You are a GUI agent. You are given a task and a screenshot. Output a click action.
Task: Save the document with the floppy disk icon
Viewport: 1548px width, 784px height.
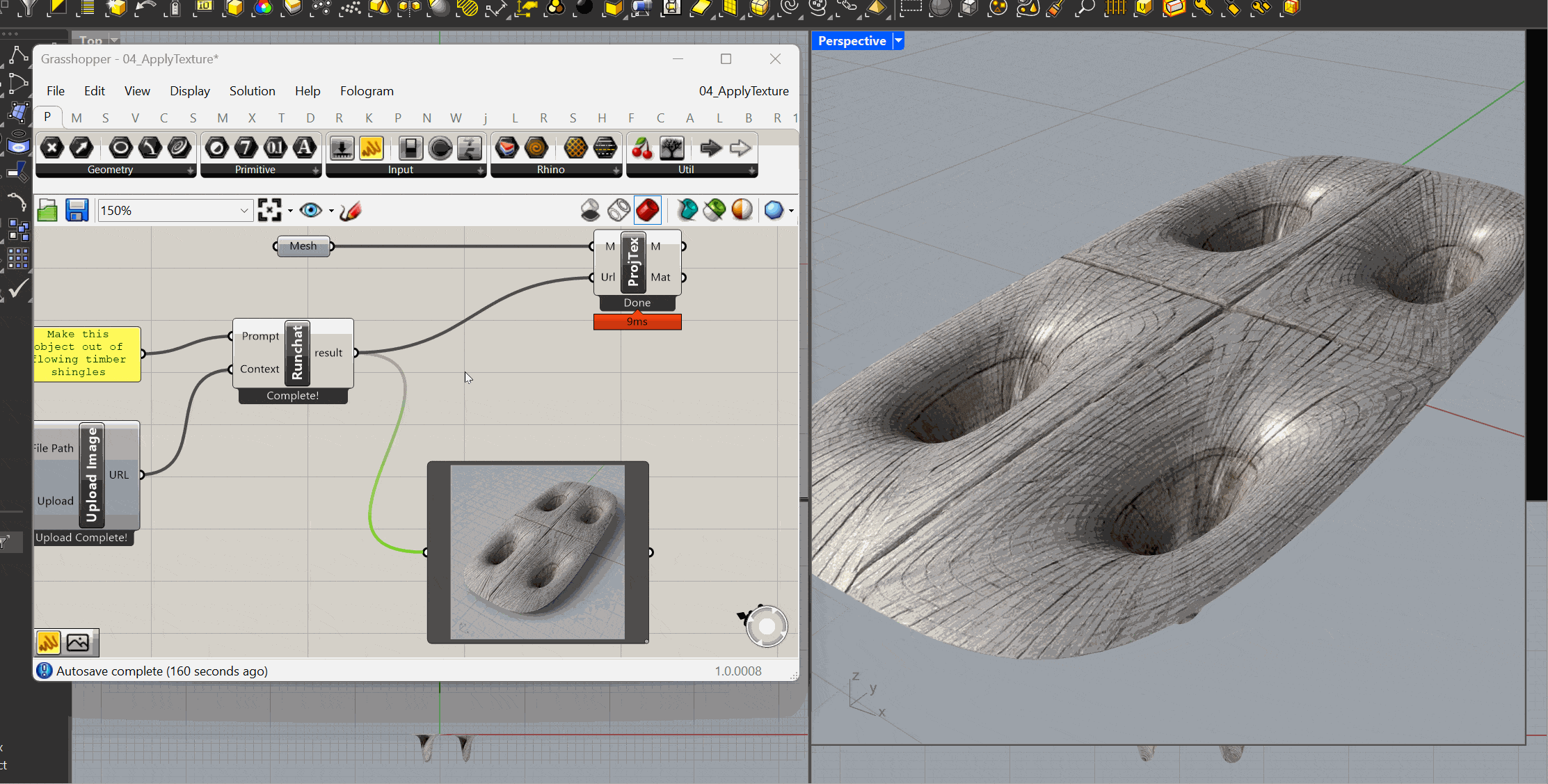click(77, 210)
